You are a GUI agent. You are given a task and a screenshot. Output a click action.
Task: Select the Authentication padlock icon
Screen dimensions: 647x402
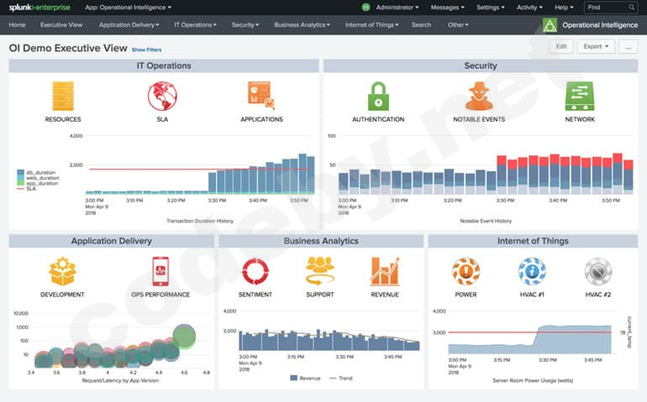click(x=378, y=96)
